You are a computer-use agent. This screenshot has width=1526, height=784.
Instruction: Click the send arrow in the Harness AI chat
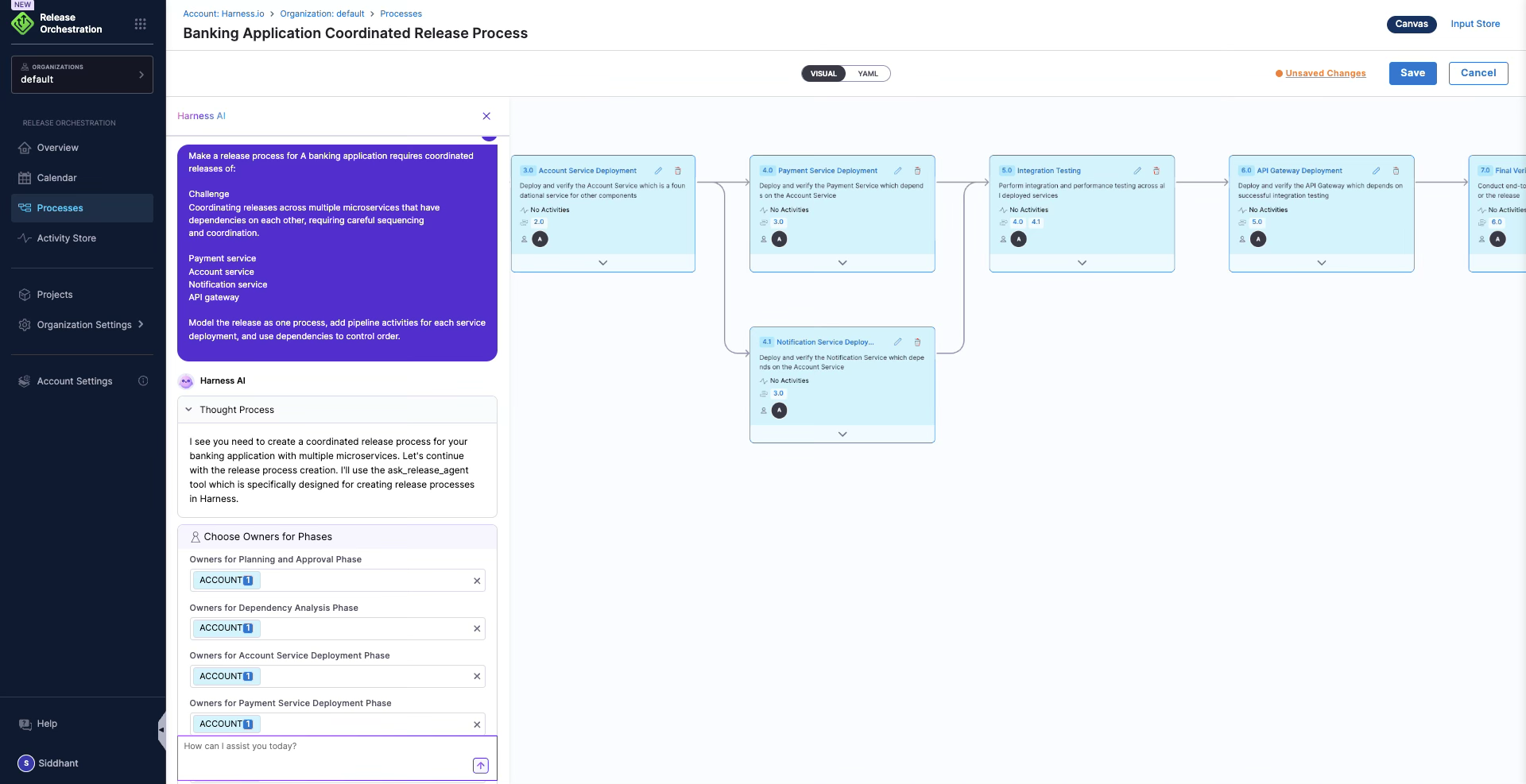pyautogui.click(x=480, y=765)
